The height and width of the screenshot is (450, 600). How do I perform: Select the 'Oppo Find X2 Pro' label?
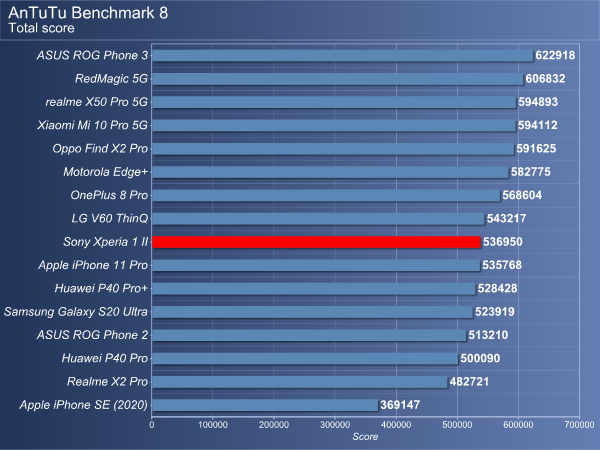(x=100, y=148)
